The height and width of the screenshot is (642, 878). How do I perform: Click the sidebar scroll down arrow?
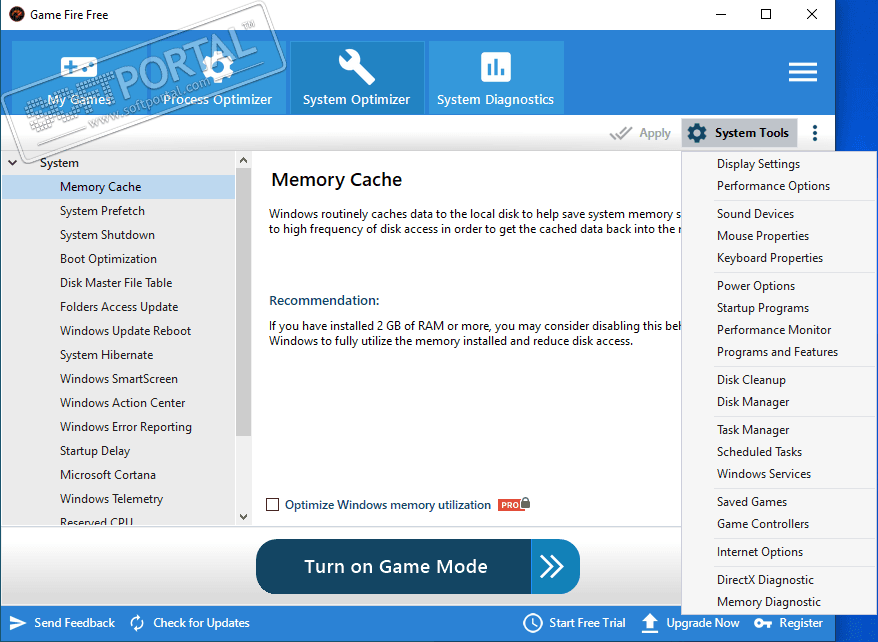click(243, 517)
